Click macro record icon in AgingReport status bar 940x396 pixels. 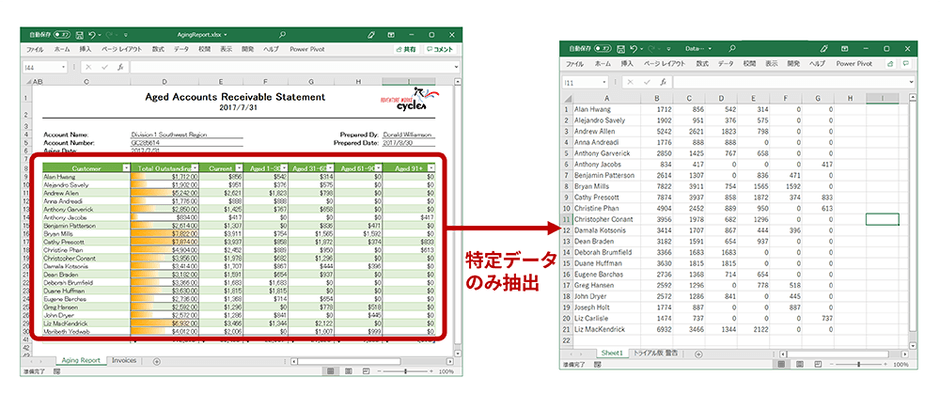[56, 372]
